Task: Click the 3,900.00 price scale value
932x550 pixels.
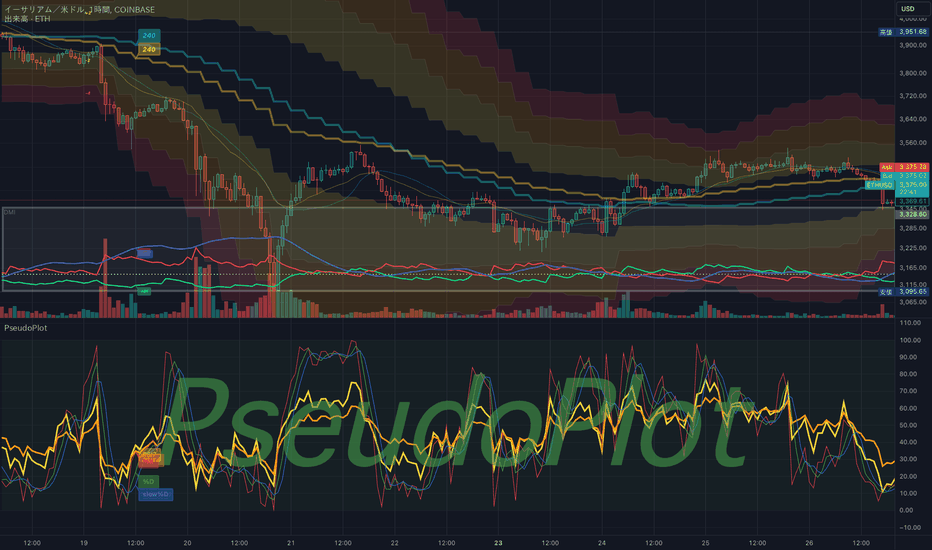Action: click(x=912, y=46)
